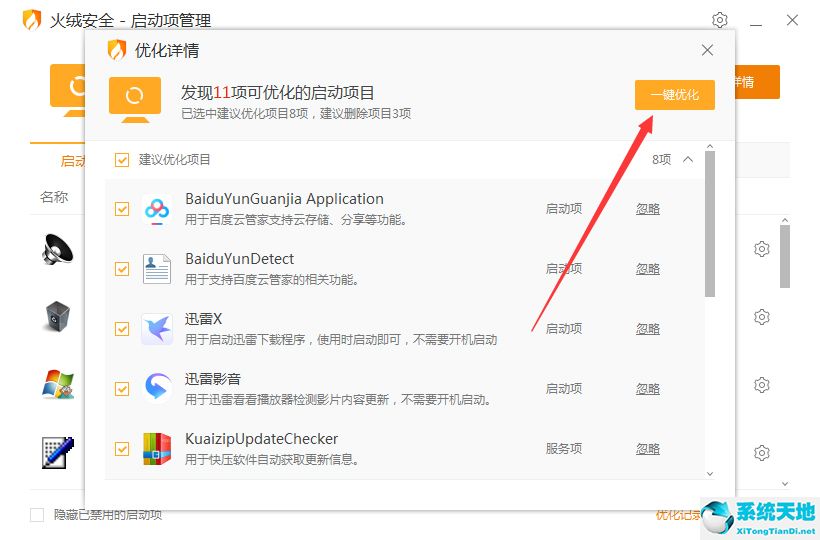Open gear settings for notepad pen row
This screenshot has height=540, width=820.
(761, 453)
